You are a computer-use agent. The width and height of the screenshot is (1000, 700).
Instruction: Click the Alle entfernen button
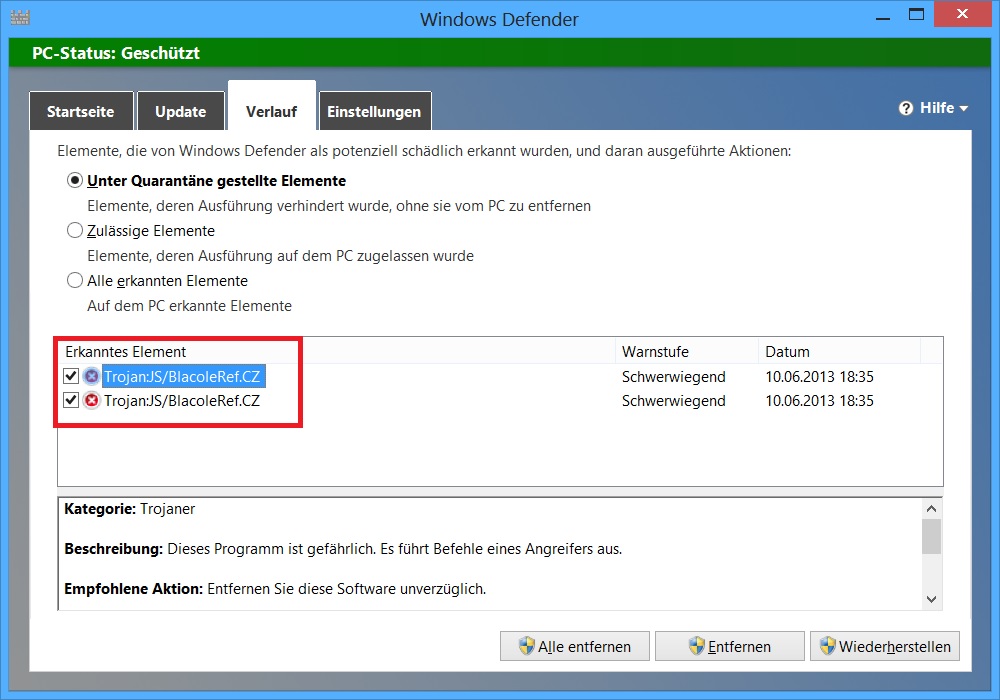tap(575, 646)
